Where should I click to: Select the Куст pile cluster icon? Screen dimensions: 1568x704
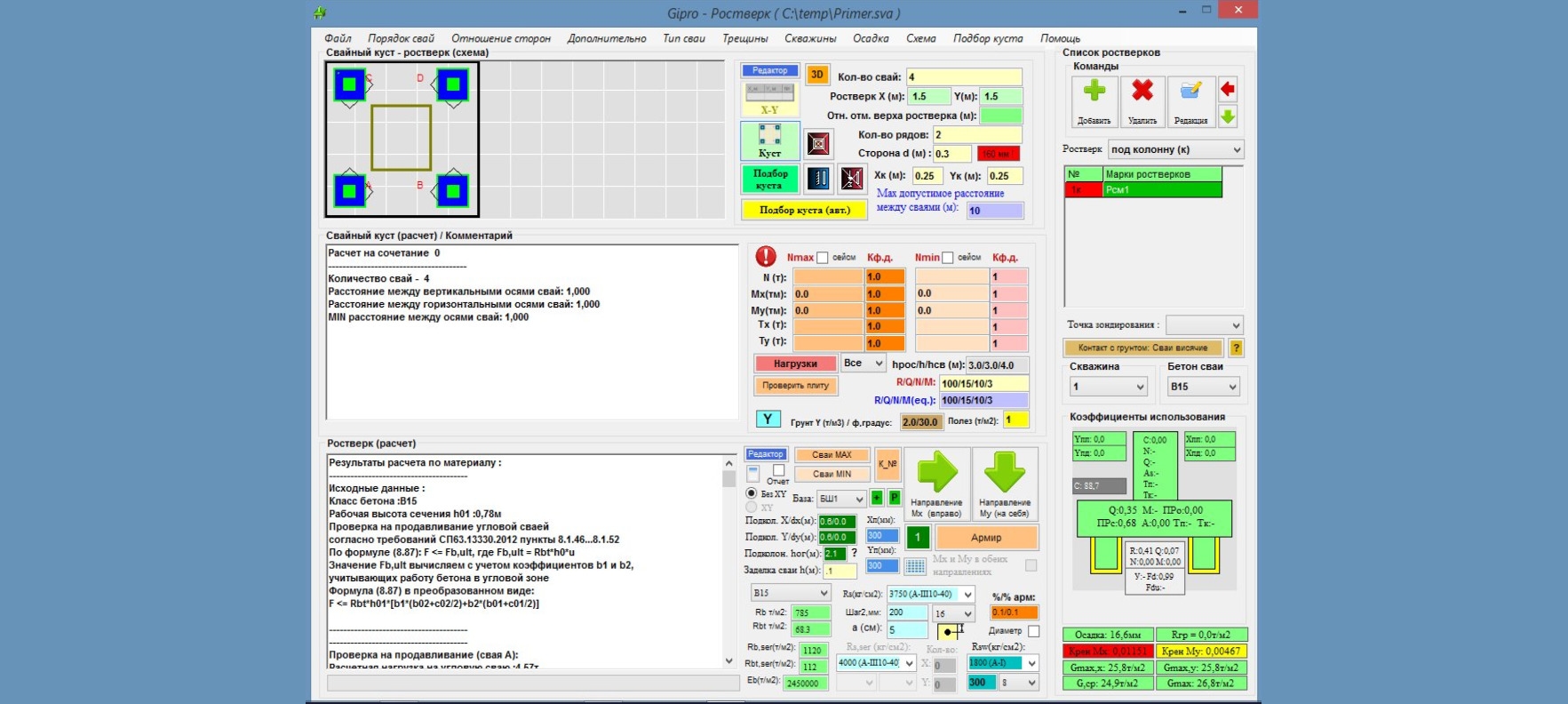[770, 140]
